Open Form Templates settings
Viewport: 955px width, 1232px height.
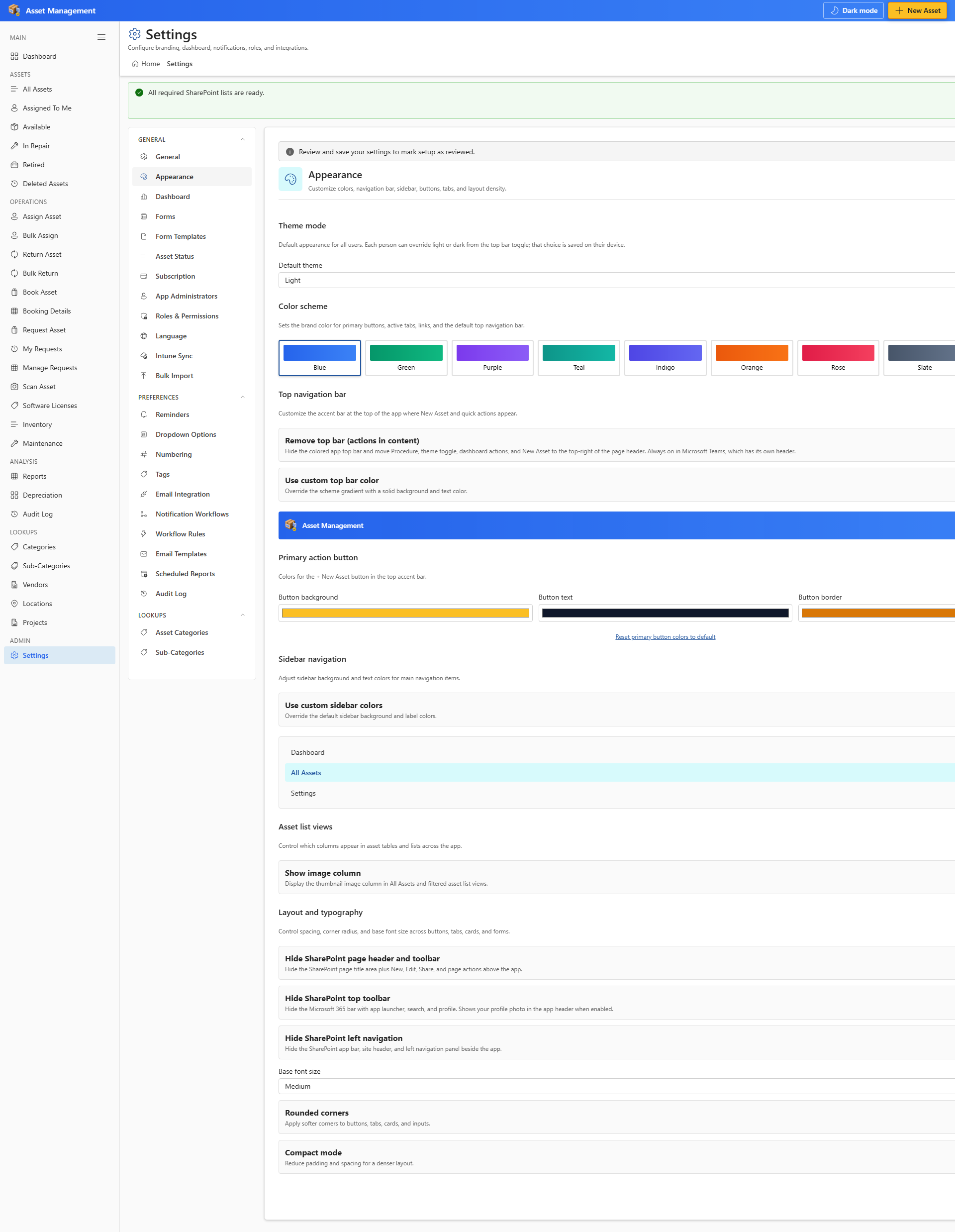click(191, 236)
